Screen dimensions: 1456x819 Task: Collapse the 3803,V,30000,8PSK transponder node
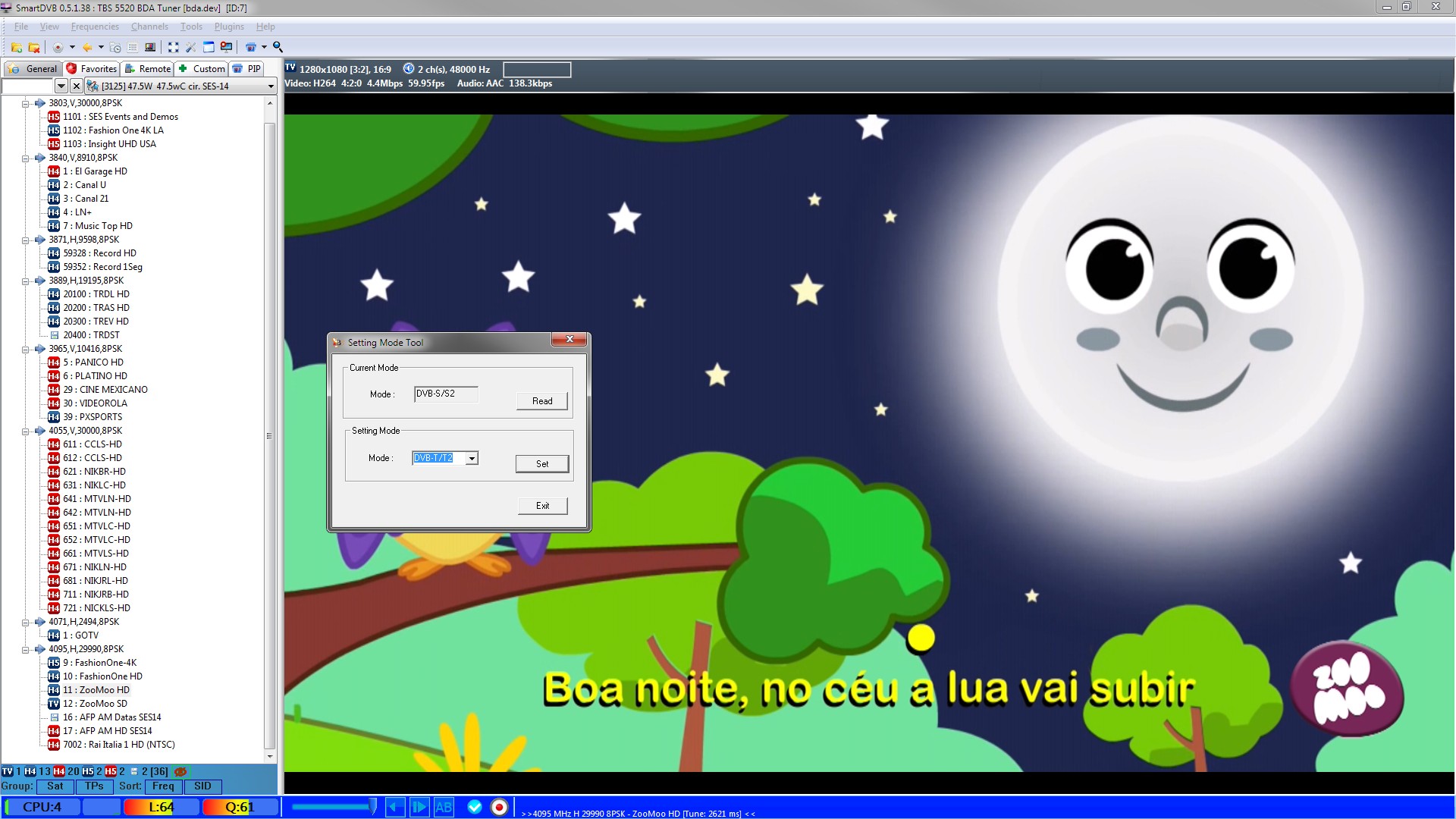tap(25, 104)
